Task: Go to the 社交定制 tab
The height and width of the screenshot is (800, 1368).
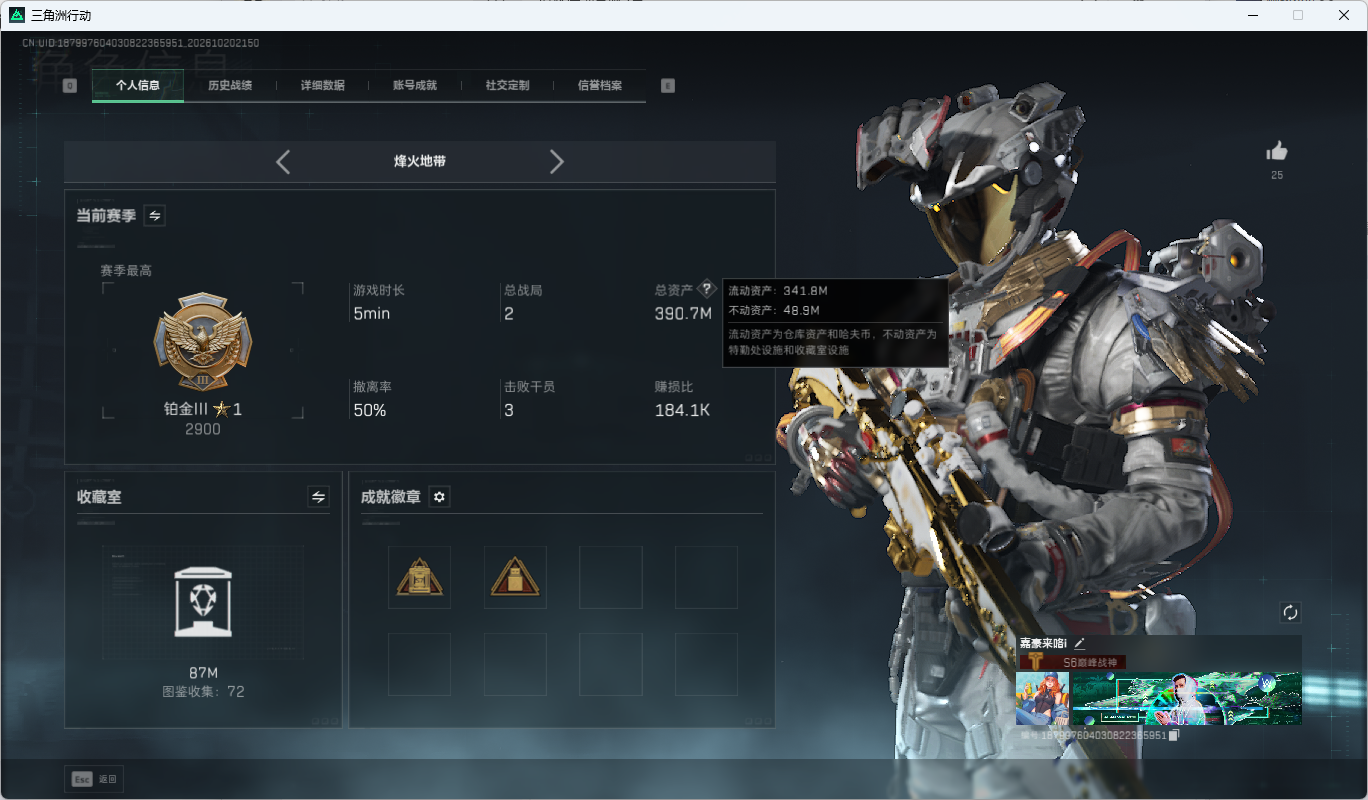Action: coord(507,85)
